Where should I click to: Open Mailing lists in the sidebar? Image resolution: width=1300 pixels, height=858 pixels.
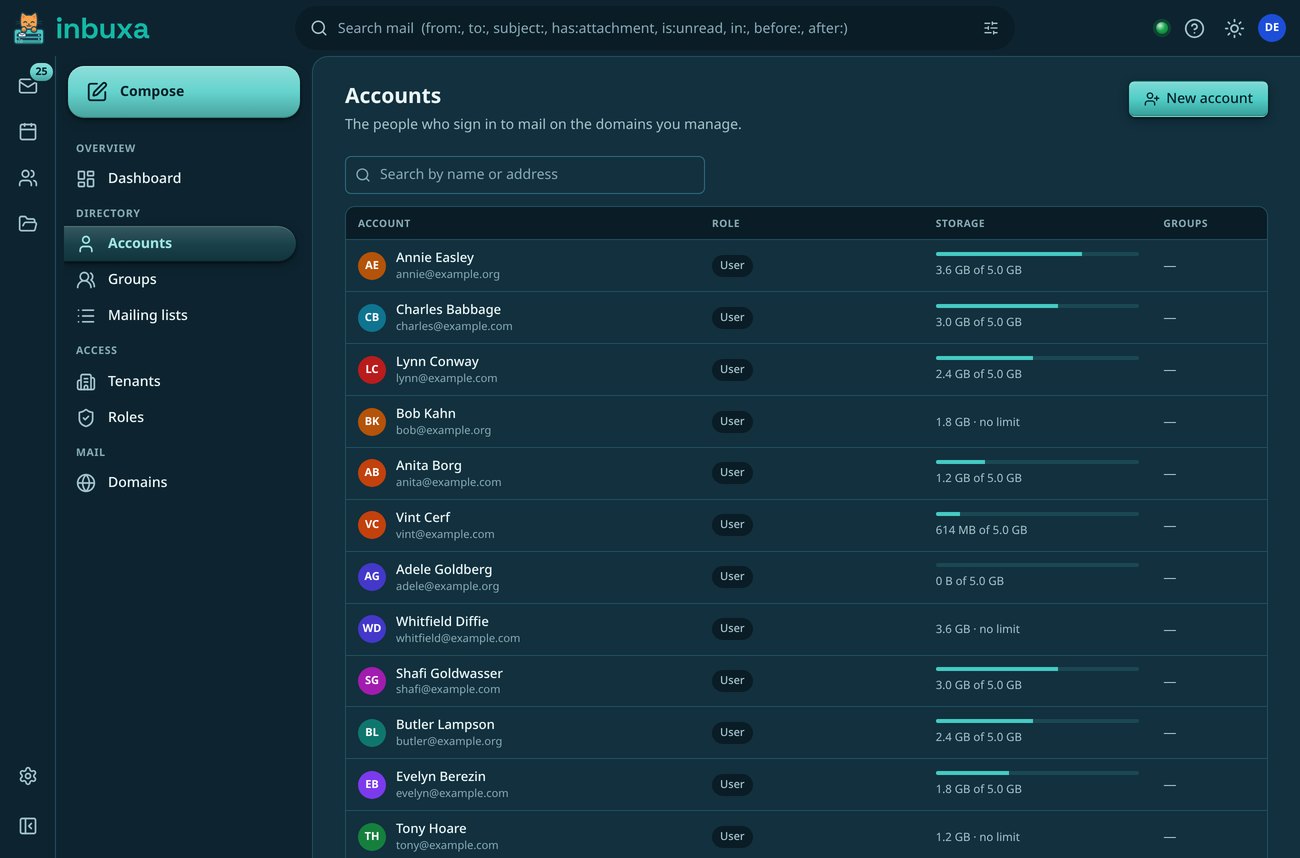tap(180, 315)
